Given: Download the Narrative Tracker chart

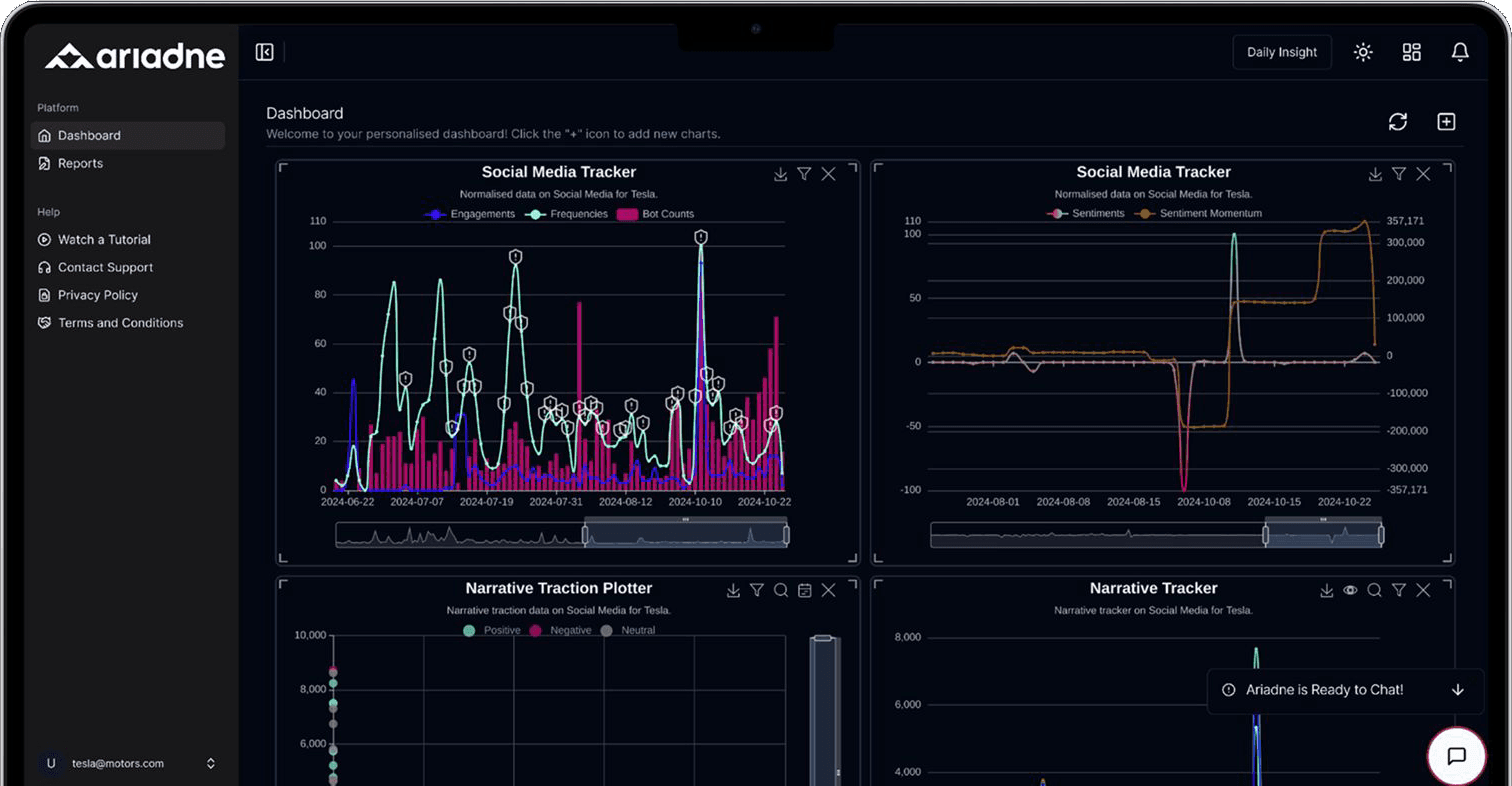Looking at the screenshot, I should click(1327, 591).
